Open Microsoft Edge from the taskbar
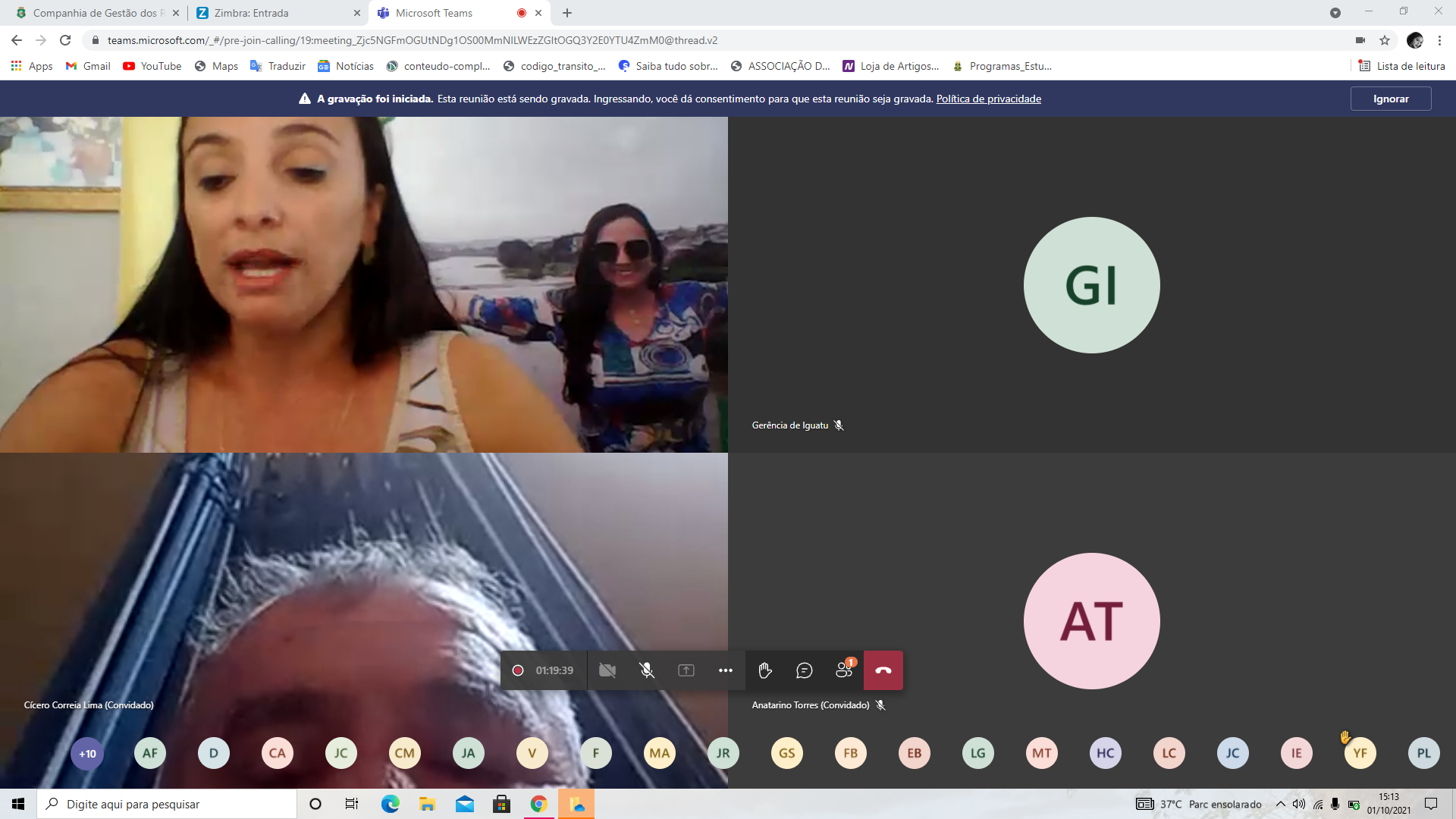This screenshot has width=1456, height=819. pos(391,804)
